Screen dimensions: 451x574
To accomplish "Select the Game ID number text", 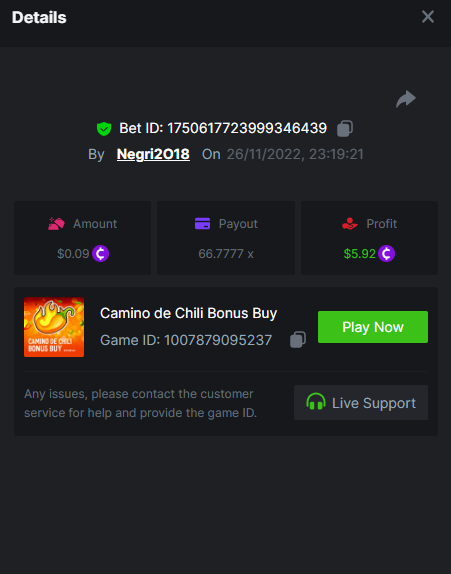I will (x=218, y=340).
